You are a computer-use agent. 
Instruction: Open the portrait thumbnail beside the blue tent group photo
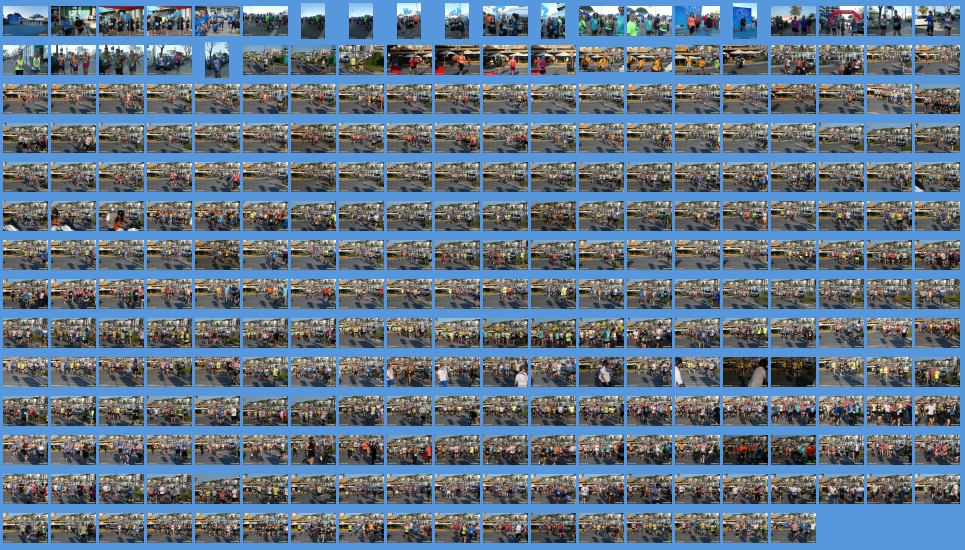point(553,21)
